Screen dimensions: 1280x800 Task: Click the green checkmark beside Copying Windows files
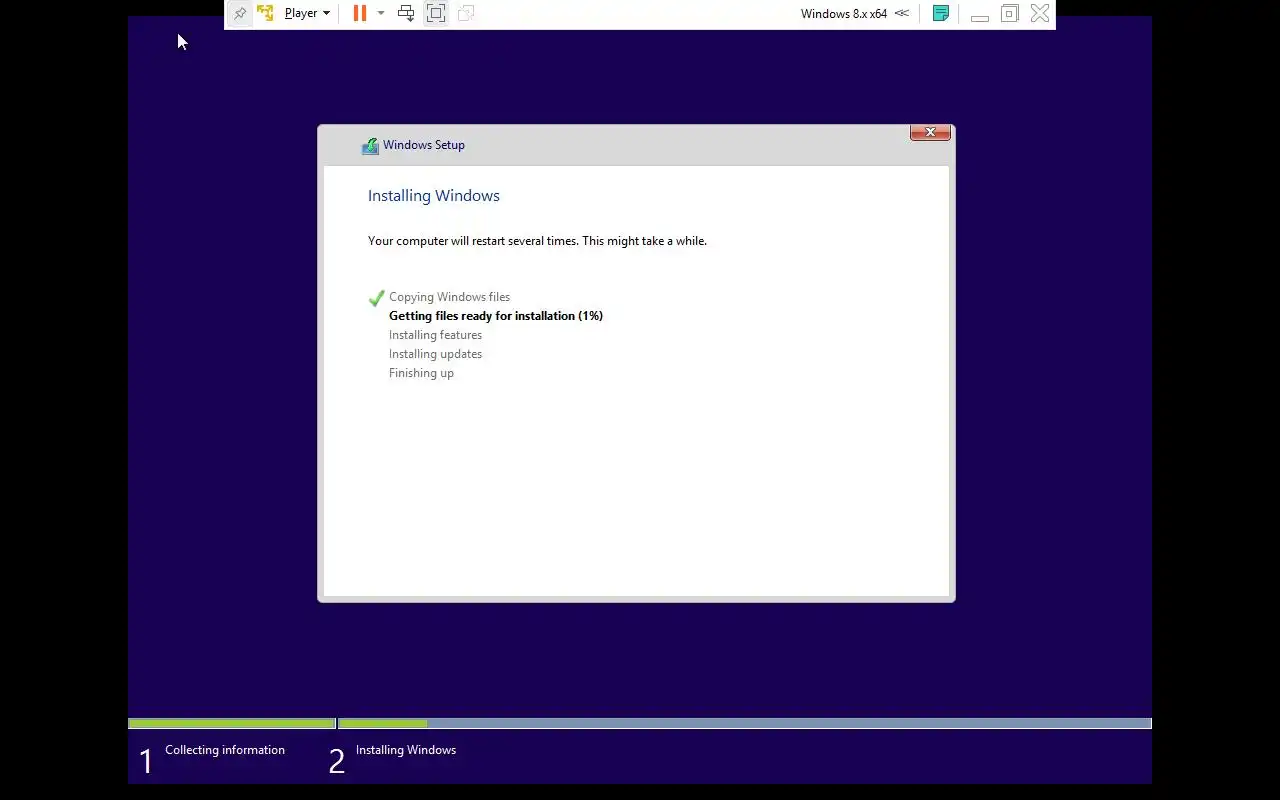[376, 297]
